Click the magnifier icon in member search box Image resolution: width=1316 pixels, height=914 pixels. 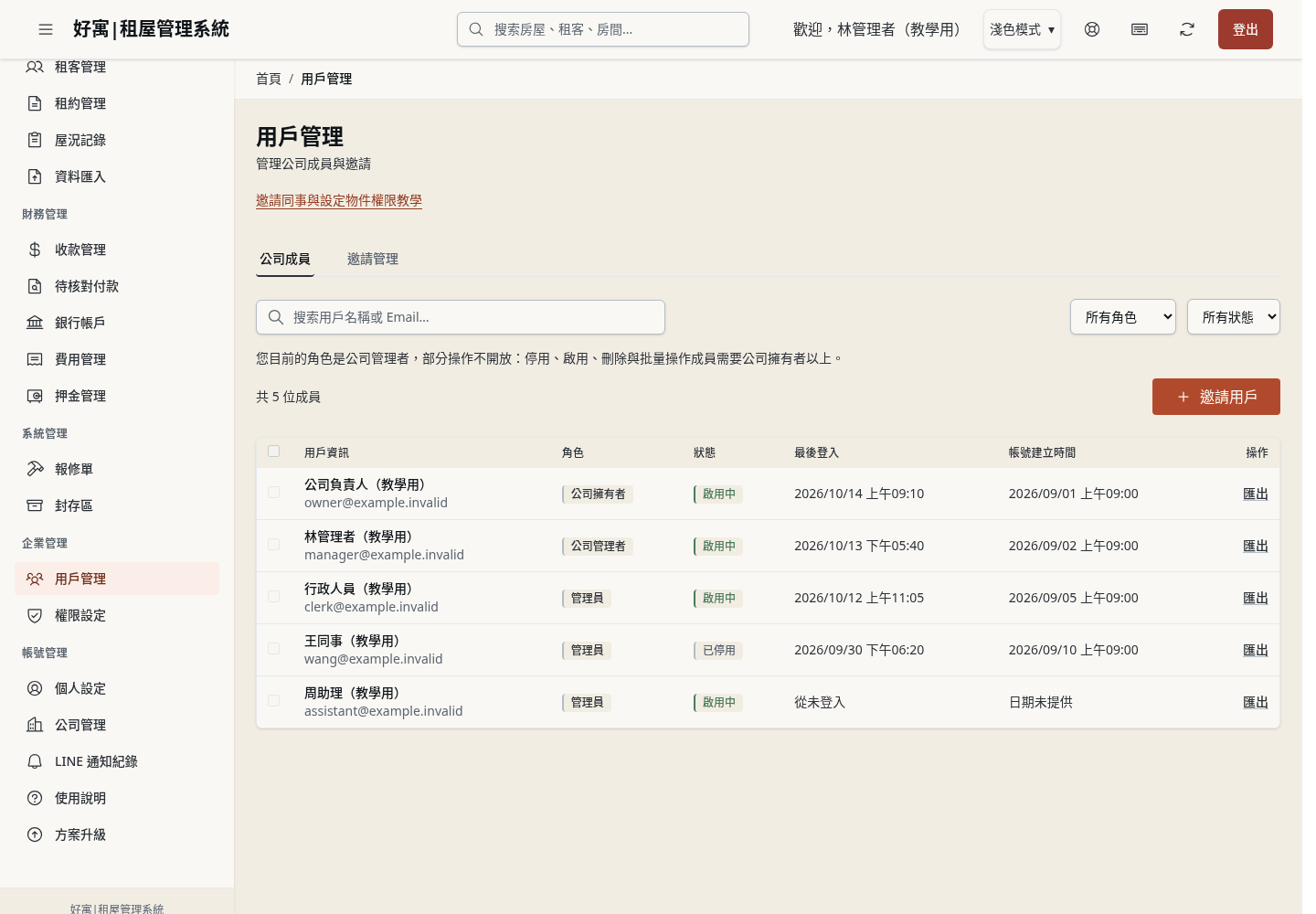[276, 317]
